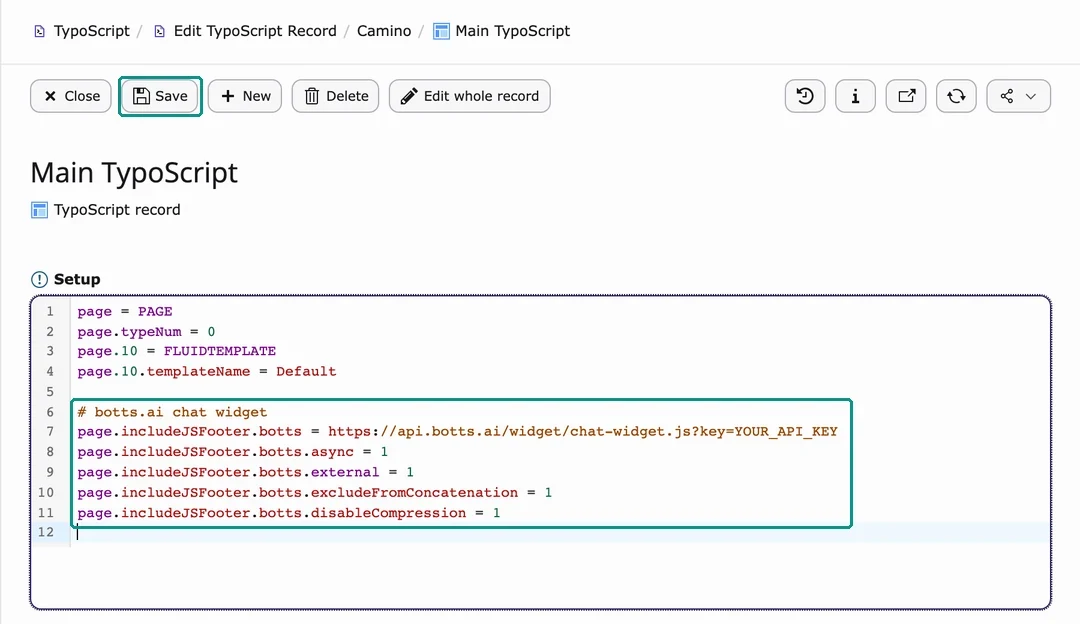Click line 'page.10.templateName = Default'
1080x624 pixels.
point(207,372)
